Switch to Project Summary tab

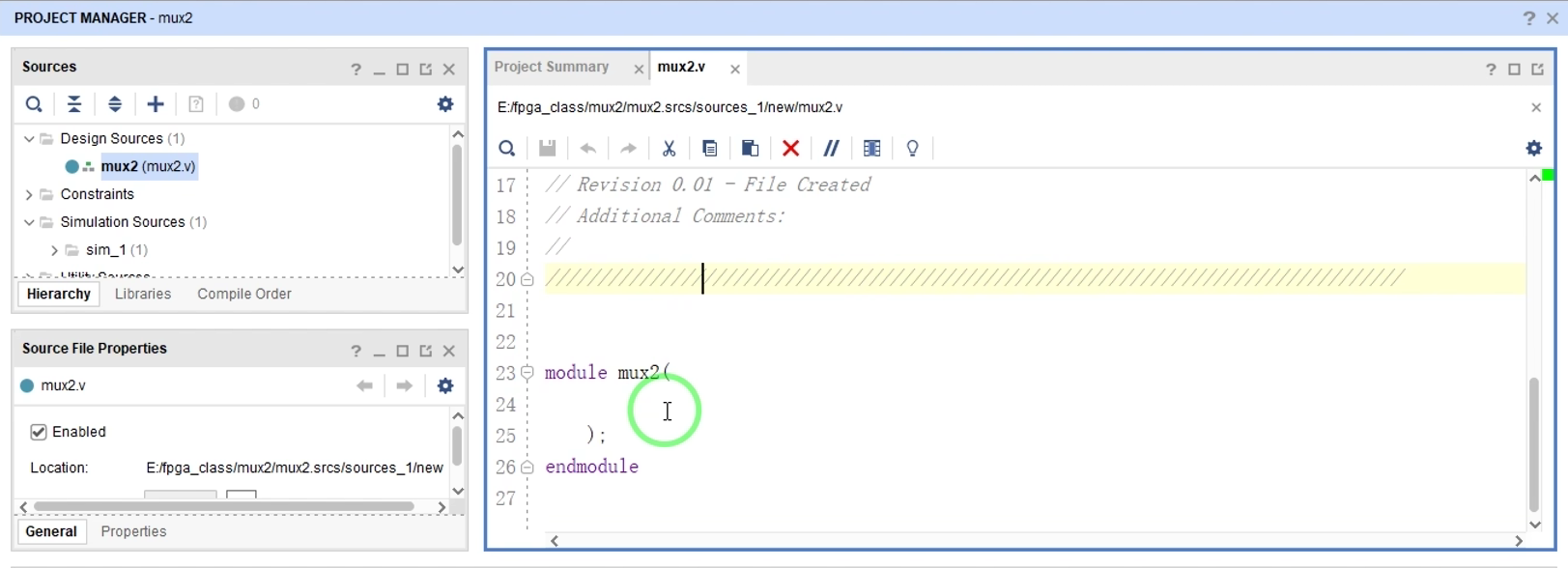pyautogui.click(x=552, y=67)
